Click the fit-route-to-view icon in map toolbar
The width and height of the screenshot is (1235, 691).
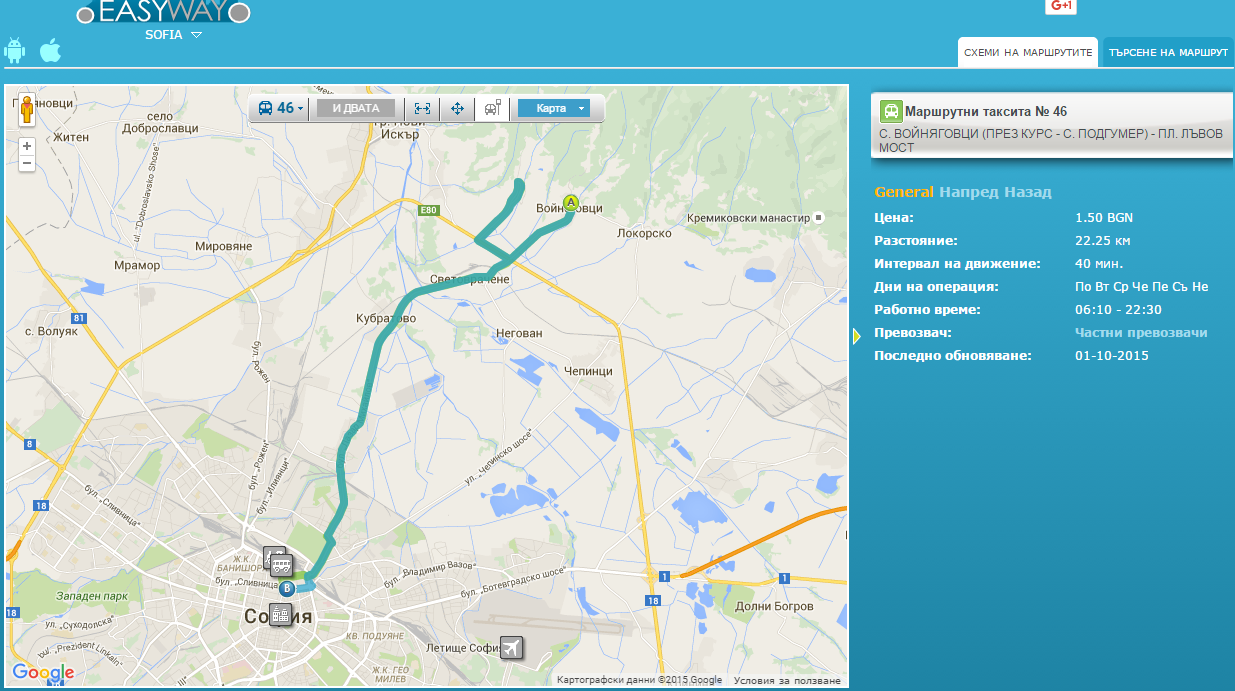pyautogui.click(x=423, y=109)
